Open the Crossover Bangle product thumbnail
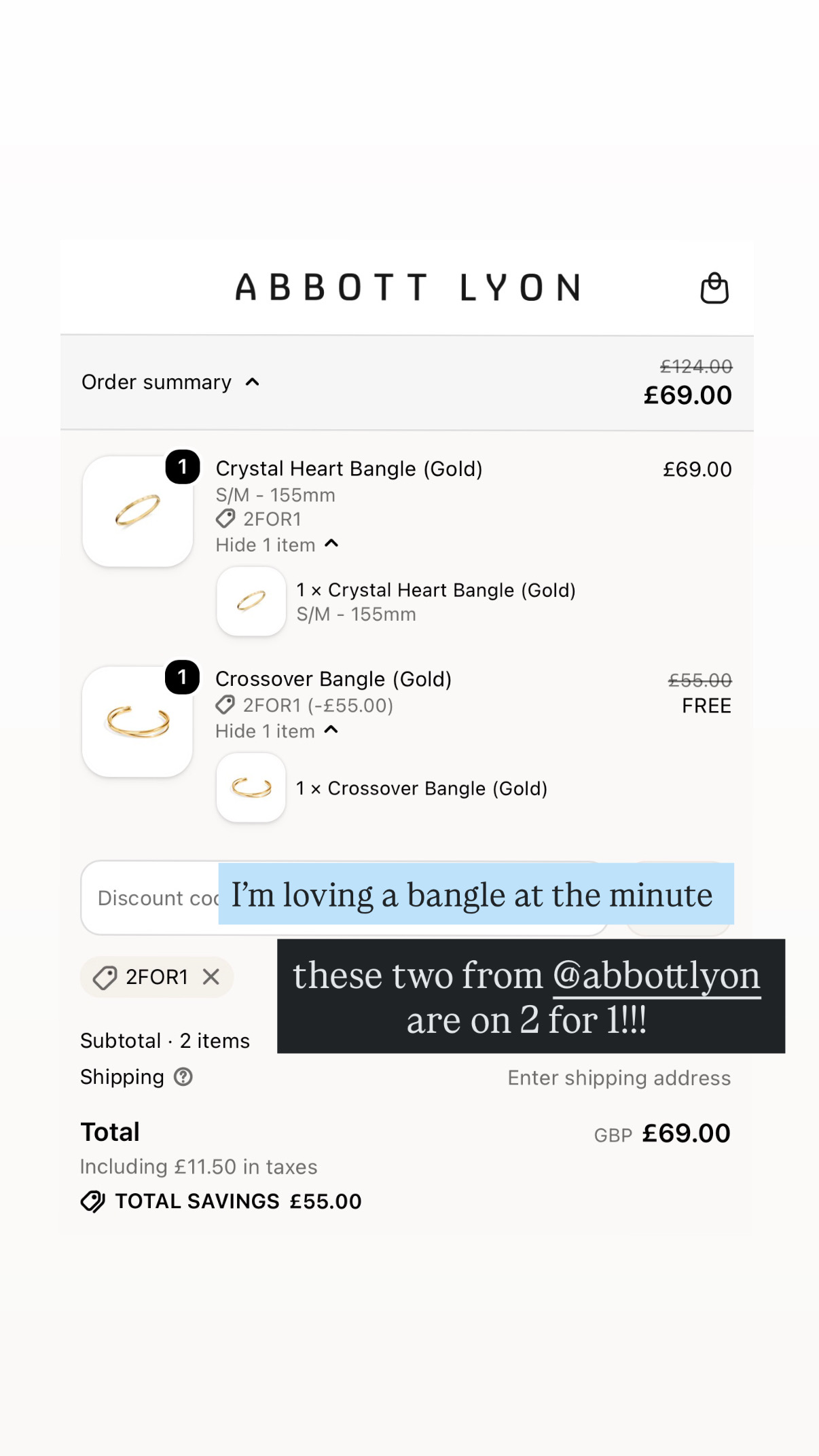This screenshot has height=1456, width=819. pos(138,722)
